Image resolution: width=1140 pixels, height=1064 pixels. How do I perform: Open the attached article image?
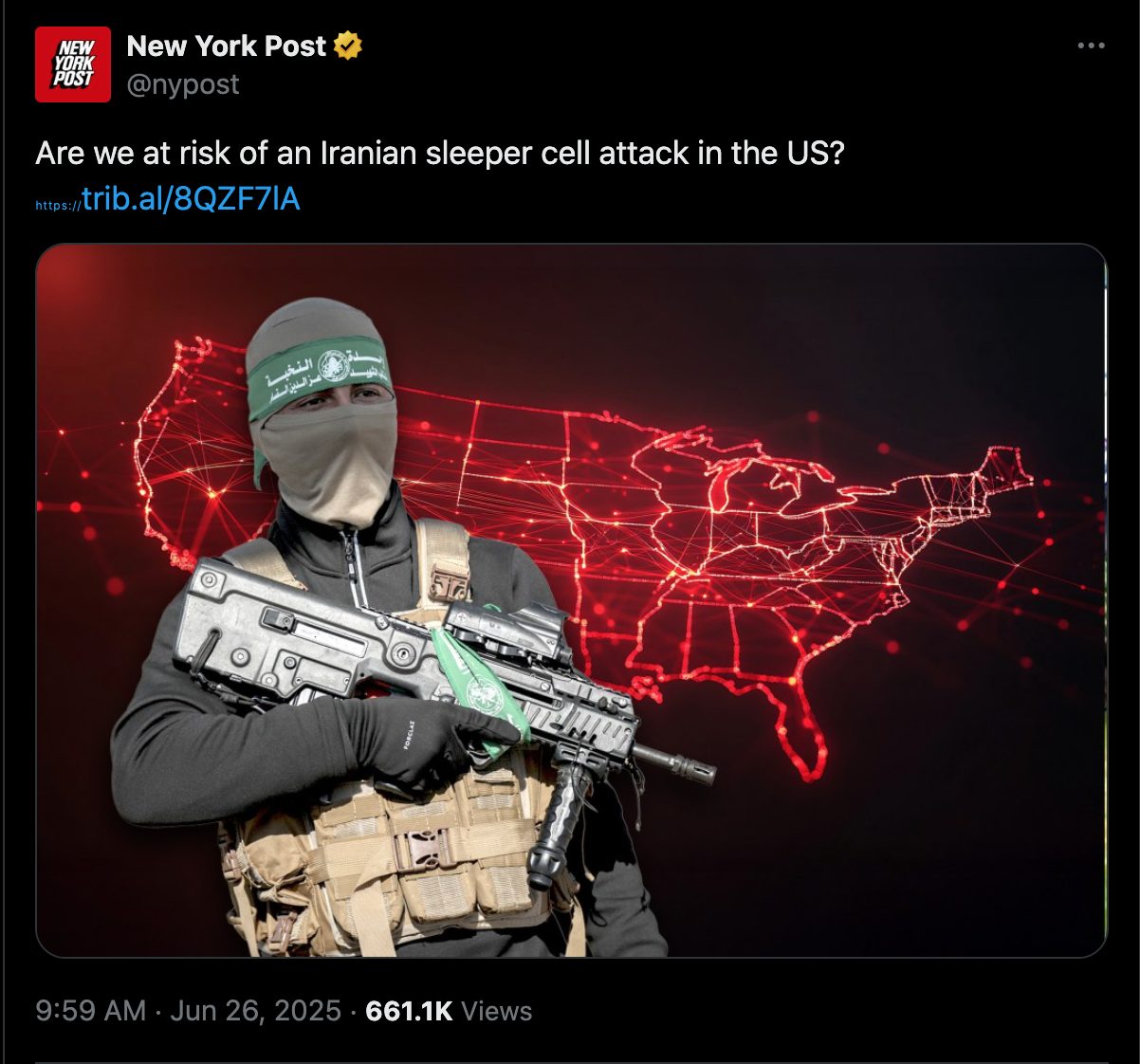pyautogui.click(x=571, y=600)
